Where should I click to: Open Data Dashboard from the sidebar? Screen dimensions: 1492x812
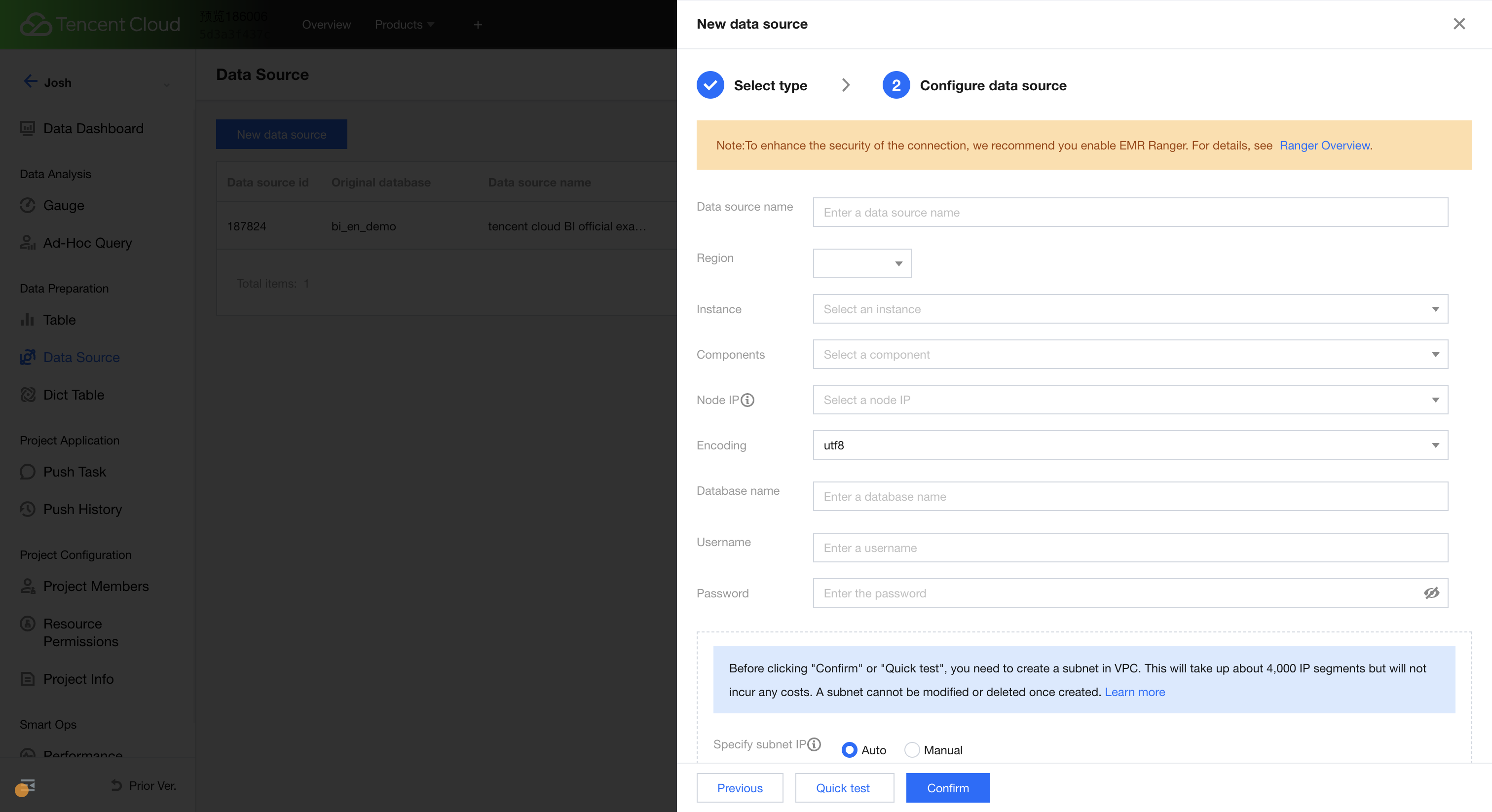[x=93, y=128]
